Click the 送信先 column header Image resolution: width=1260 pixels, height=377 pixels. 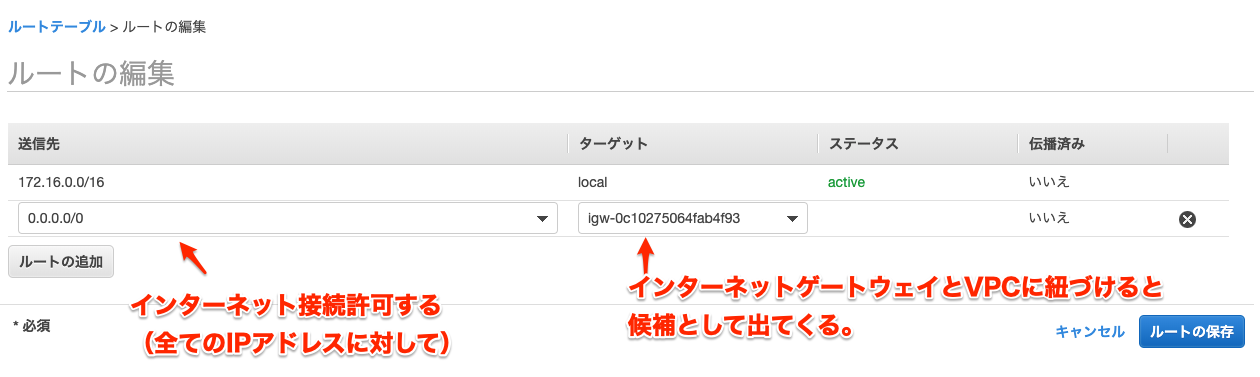tap(39, 144)
